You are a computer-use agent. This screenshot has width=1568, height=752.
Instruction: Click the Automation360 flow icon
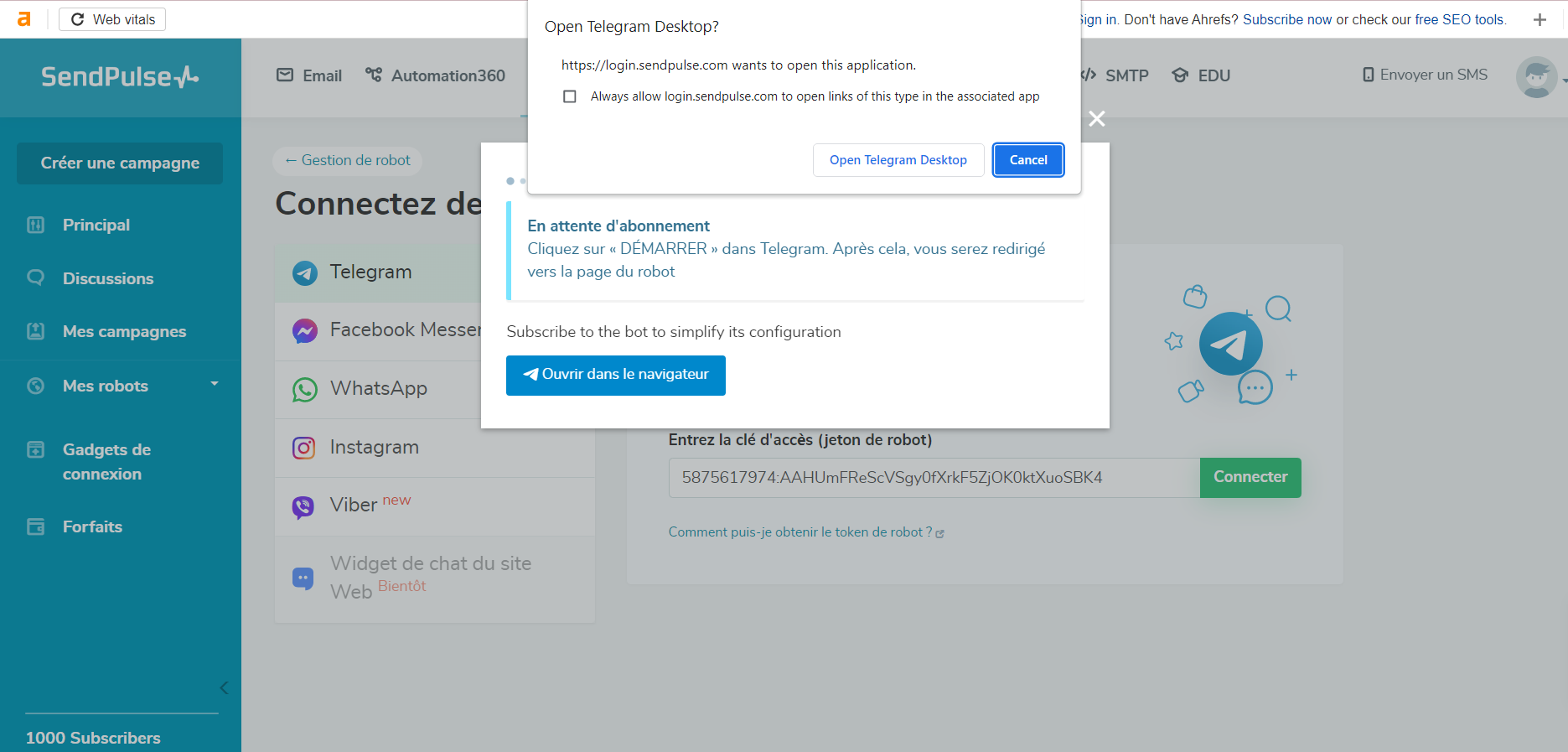coord(374,75)
